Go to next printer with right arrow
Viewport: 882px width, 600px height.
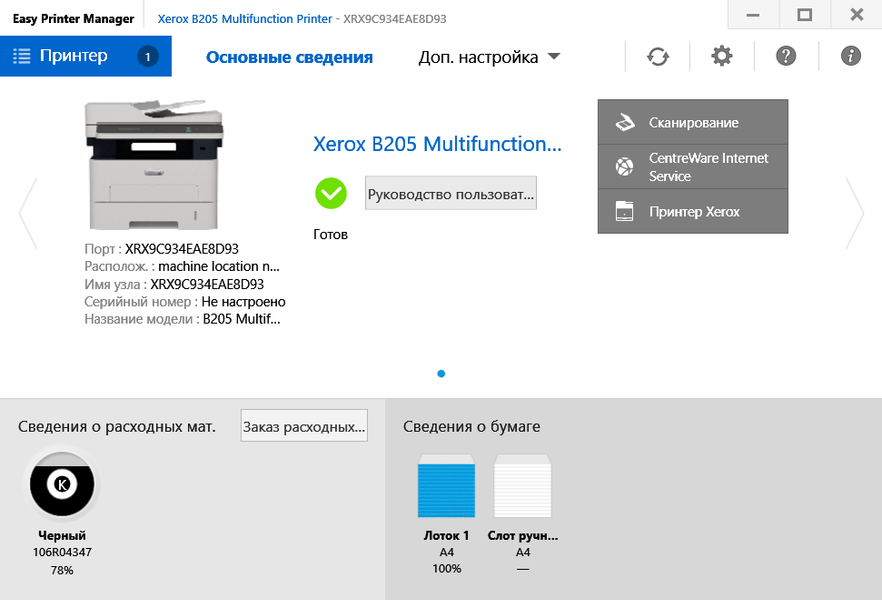coord(854,213)
